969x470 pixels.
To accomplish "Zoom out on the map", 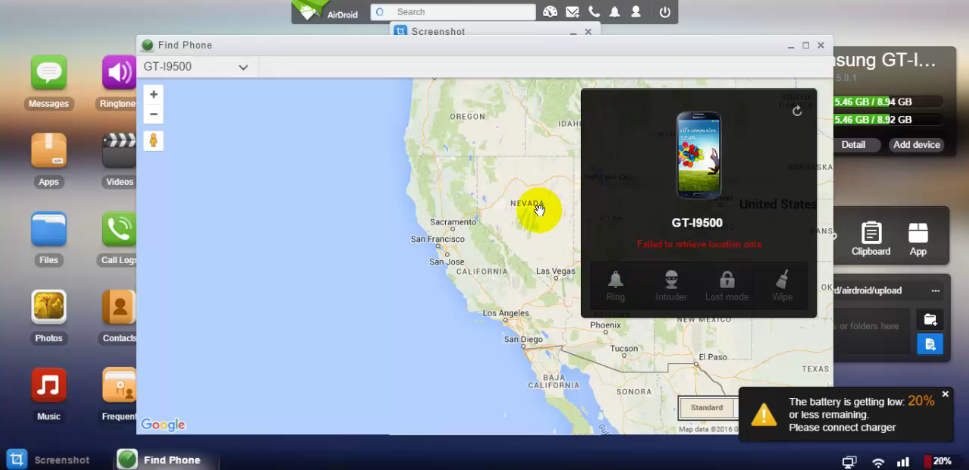I will click(x=153, y=114).
